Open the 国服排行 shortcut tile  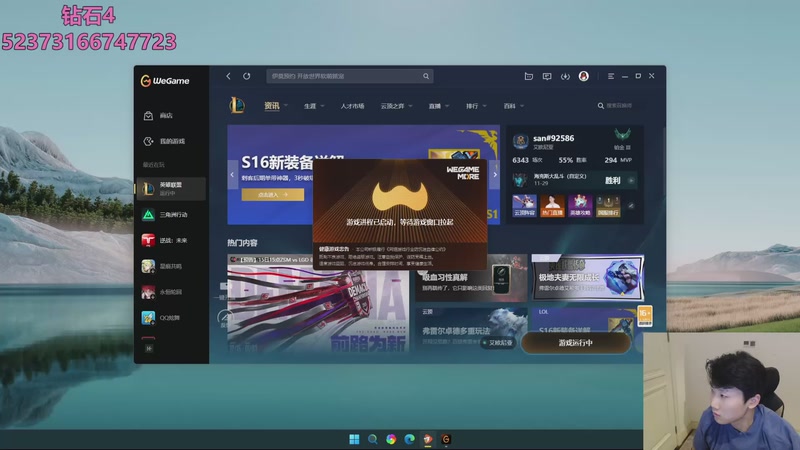(608, 206)
